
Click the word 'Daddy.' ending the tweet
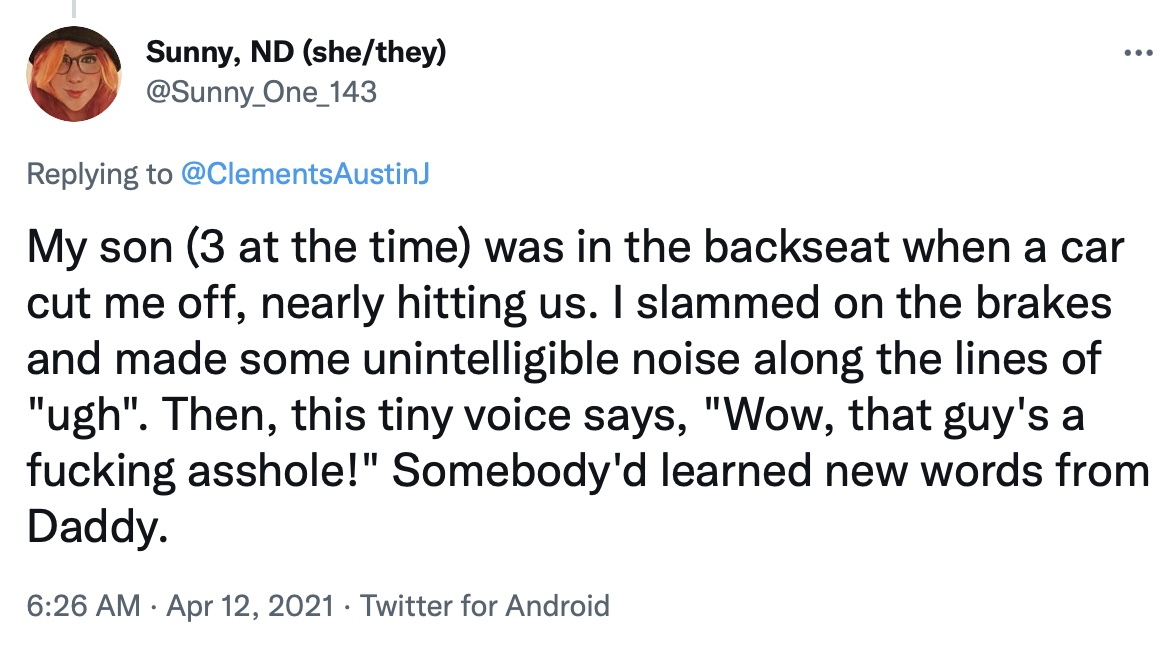click(98, 527)
